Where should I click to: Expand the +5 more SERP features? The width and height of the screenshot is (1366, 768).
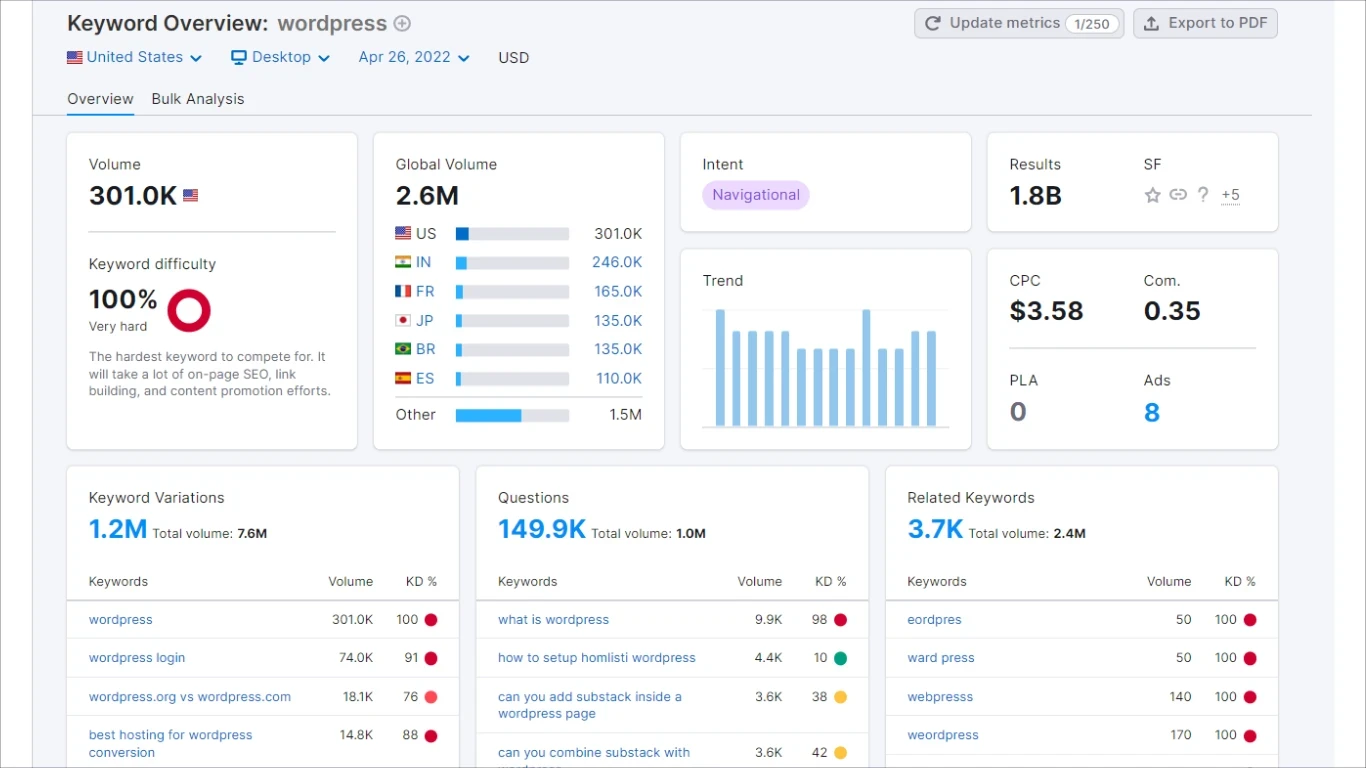click(1230, 195)
